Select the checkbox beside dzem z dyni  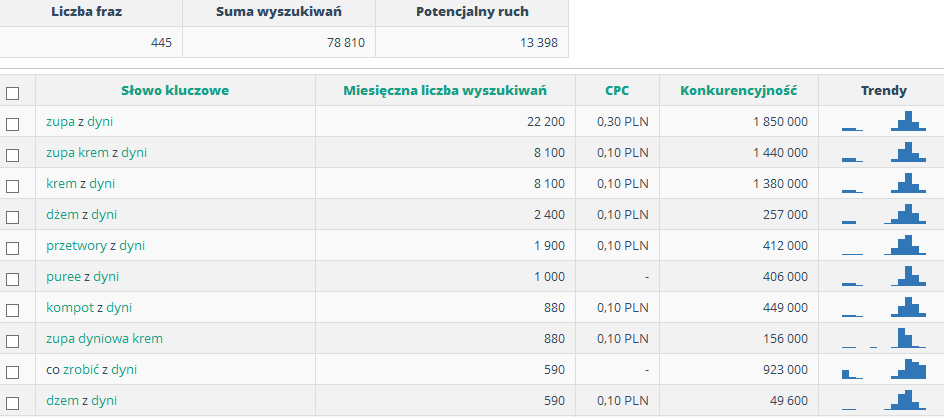12,403
